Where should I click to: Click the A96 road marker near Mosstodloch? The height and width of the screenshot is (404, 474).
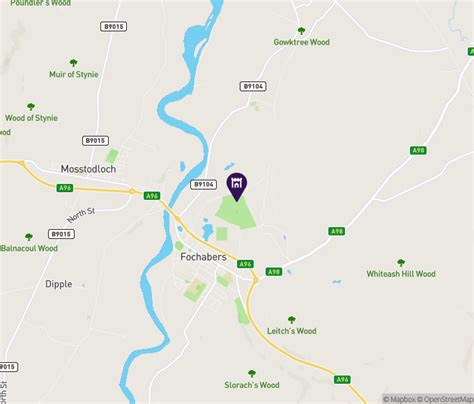point(65,188)
